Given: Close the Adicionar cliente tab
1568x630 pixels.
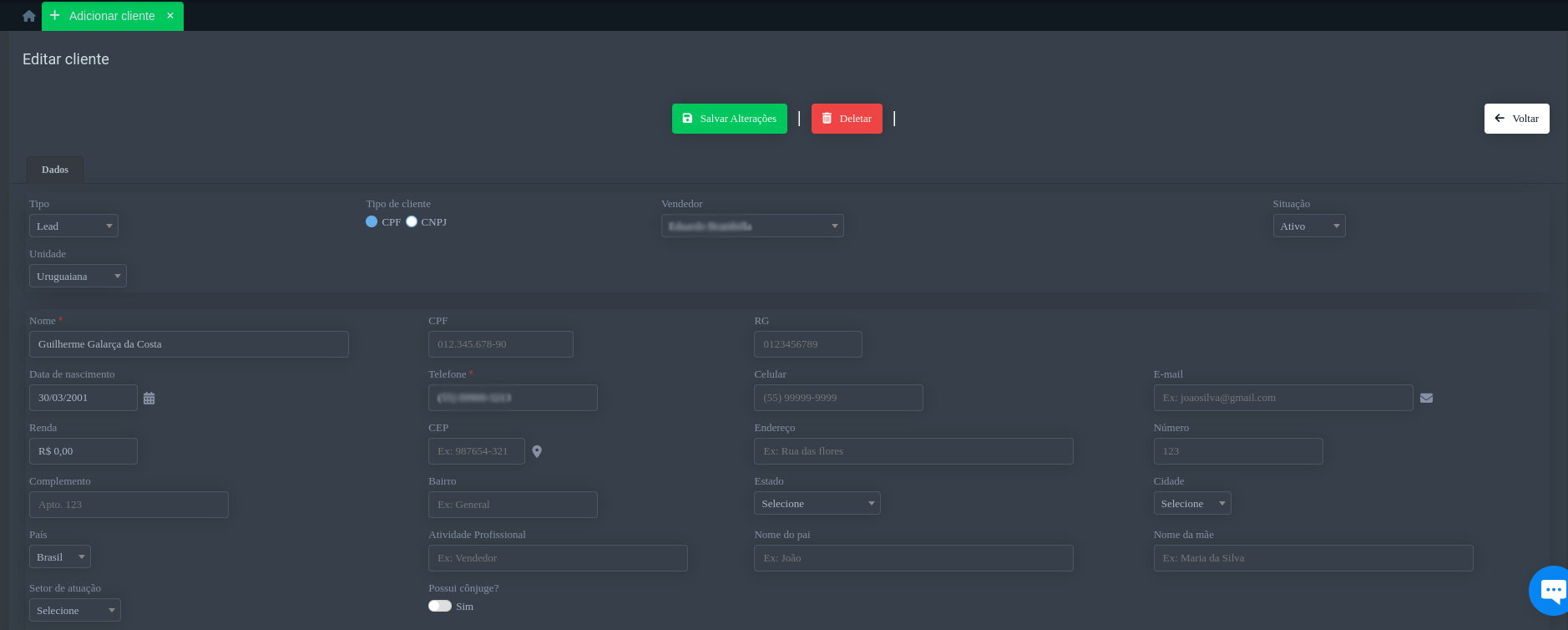Looking at the screenshot, I should click(170, 16).
